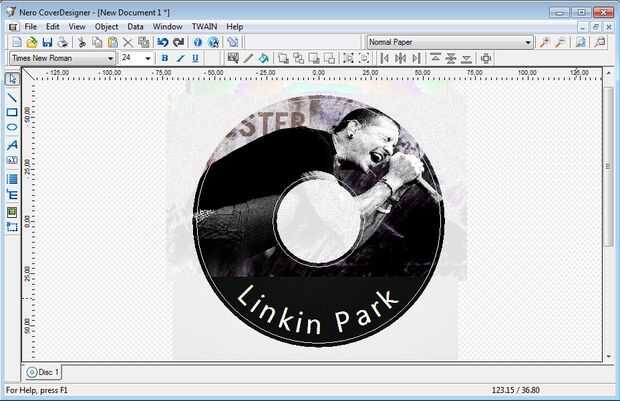This screenshot has height=401, width=620.
Task: Pick the Ellipse tool
Action: coord(12,127)
